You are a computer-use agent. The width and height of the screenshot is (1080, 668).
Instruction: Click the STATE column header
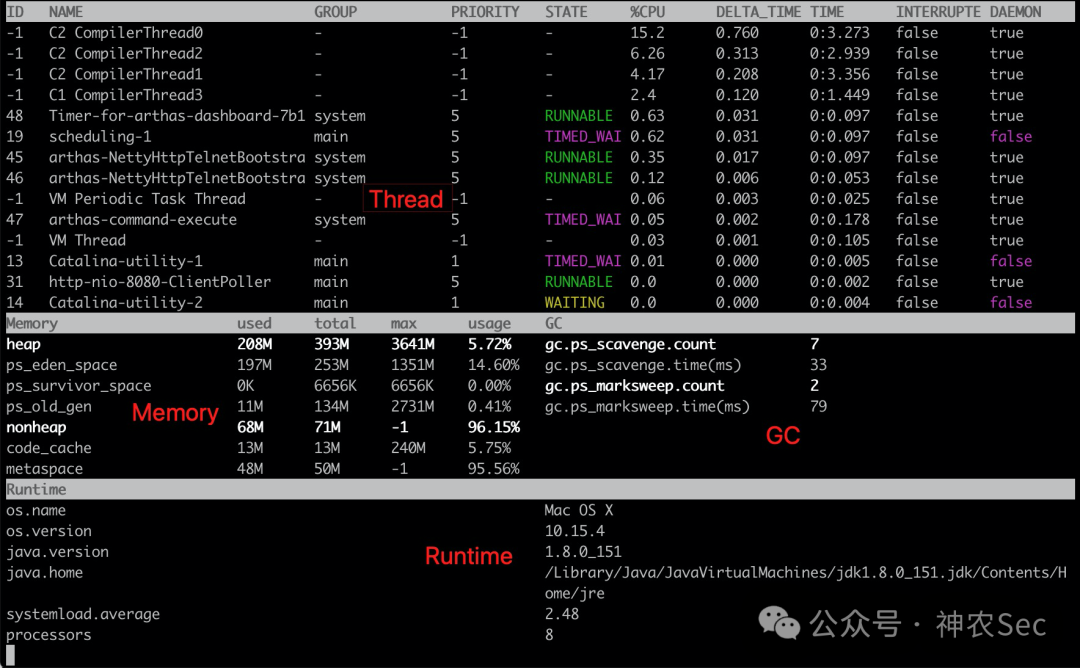coord(566,12)
